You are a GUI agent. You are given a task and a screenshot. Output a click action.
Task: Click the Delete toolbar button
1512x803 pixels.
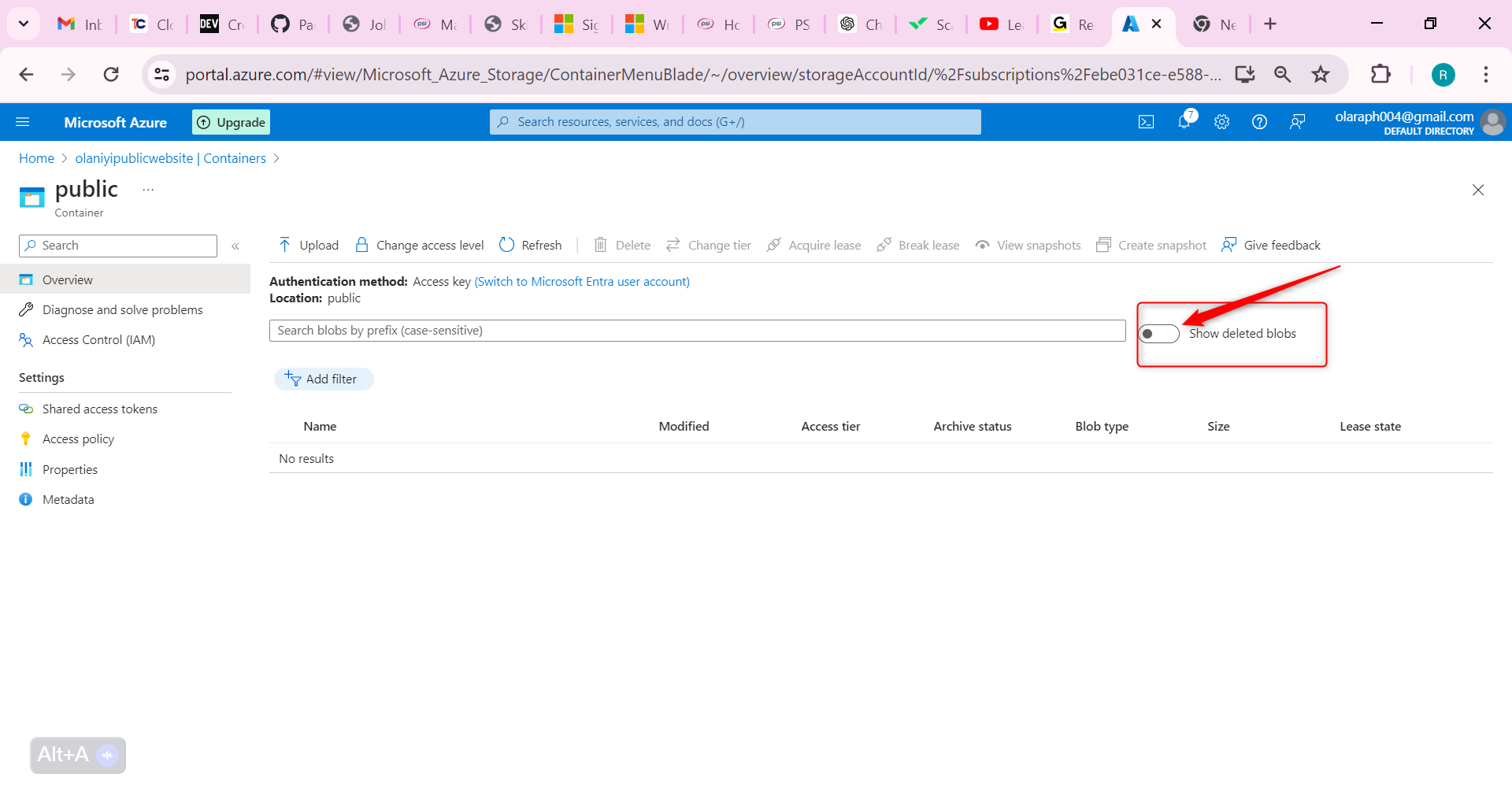pos(622,246)
